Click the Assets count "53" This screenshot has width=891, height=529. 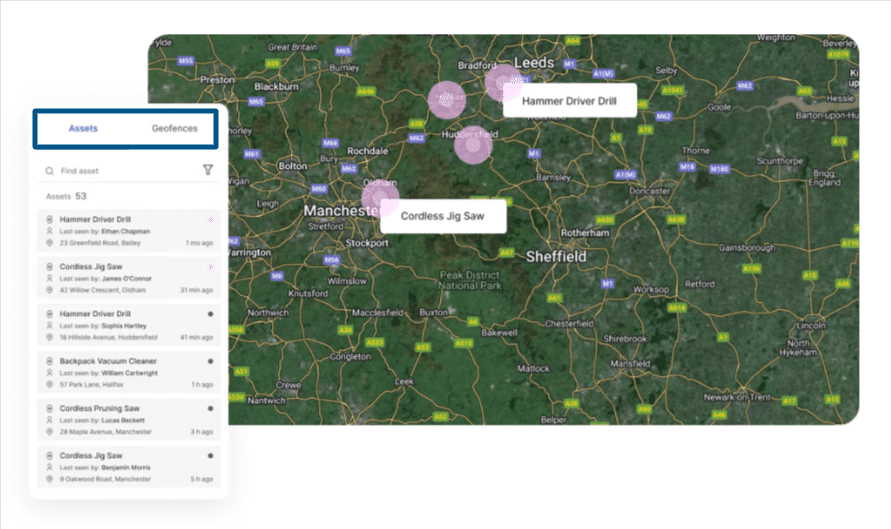point(81,196)
